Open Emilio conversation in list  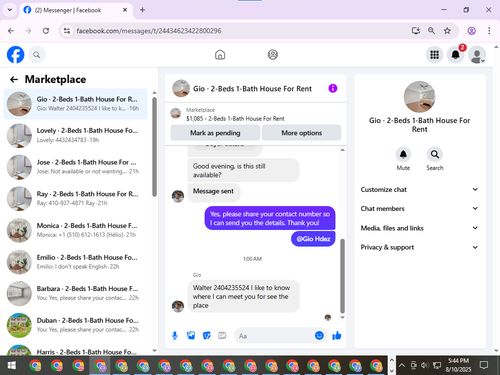point(76,262)
